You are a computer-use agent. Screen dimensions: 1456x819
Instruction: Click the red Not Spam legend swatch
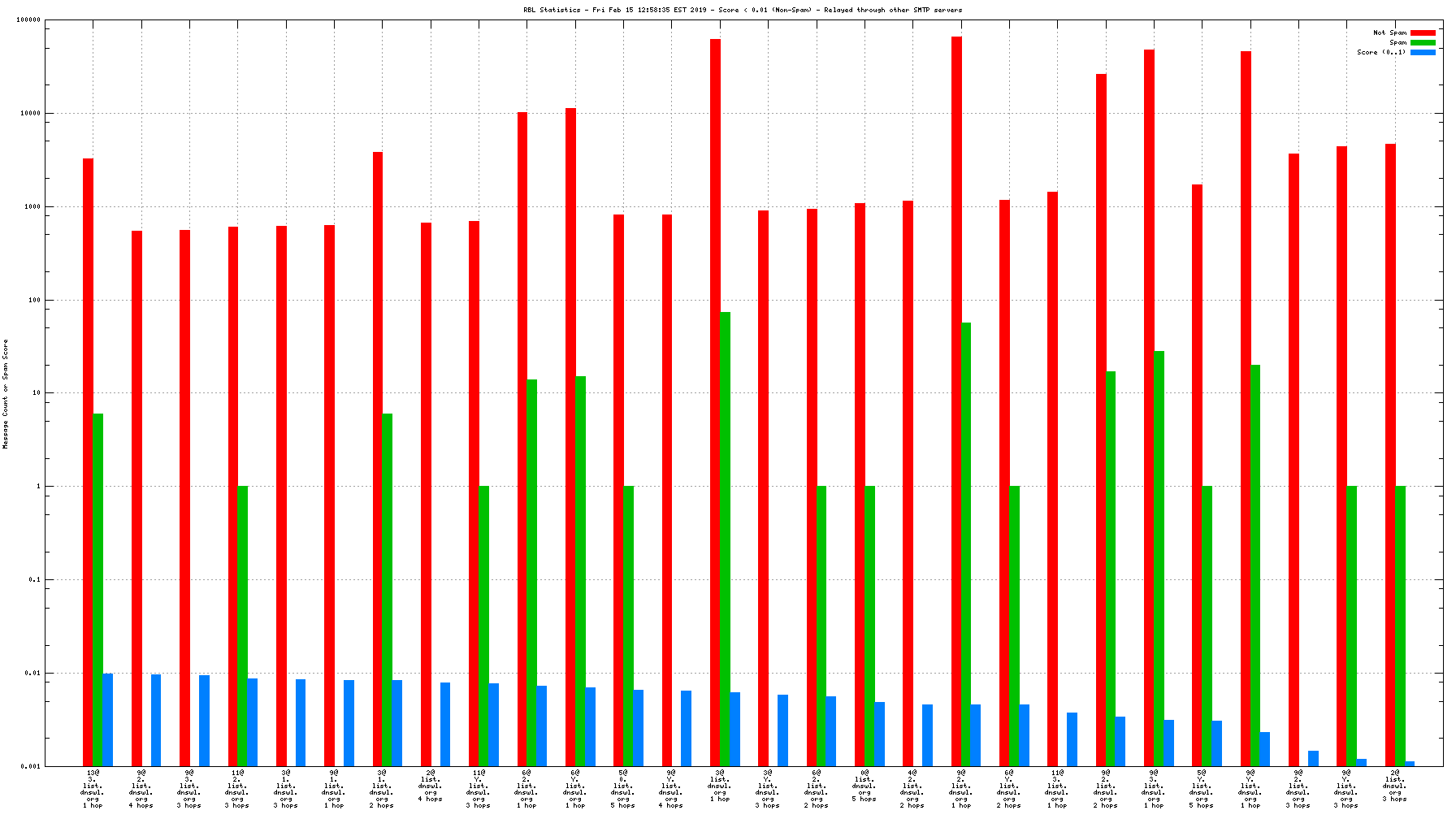1423,32
